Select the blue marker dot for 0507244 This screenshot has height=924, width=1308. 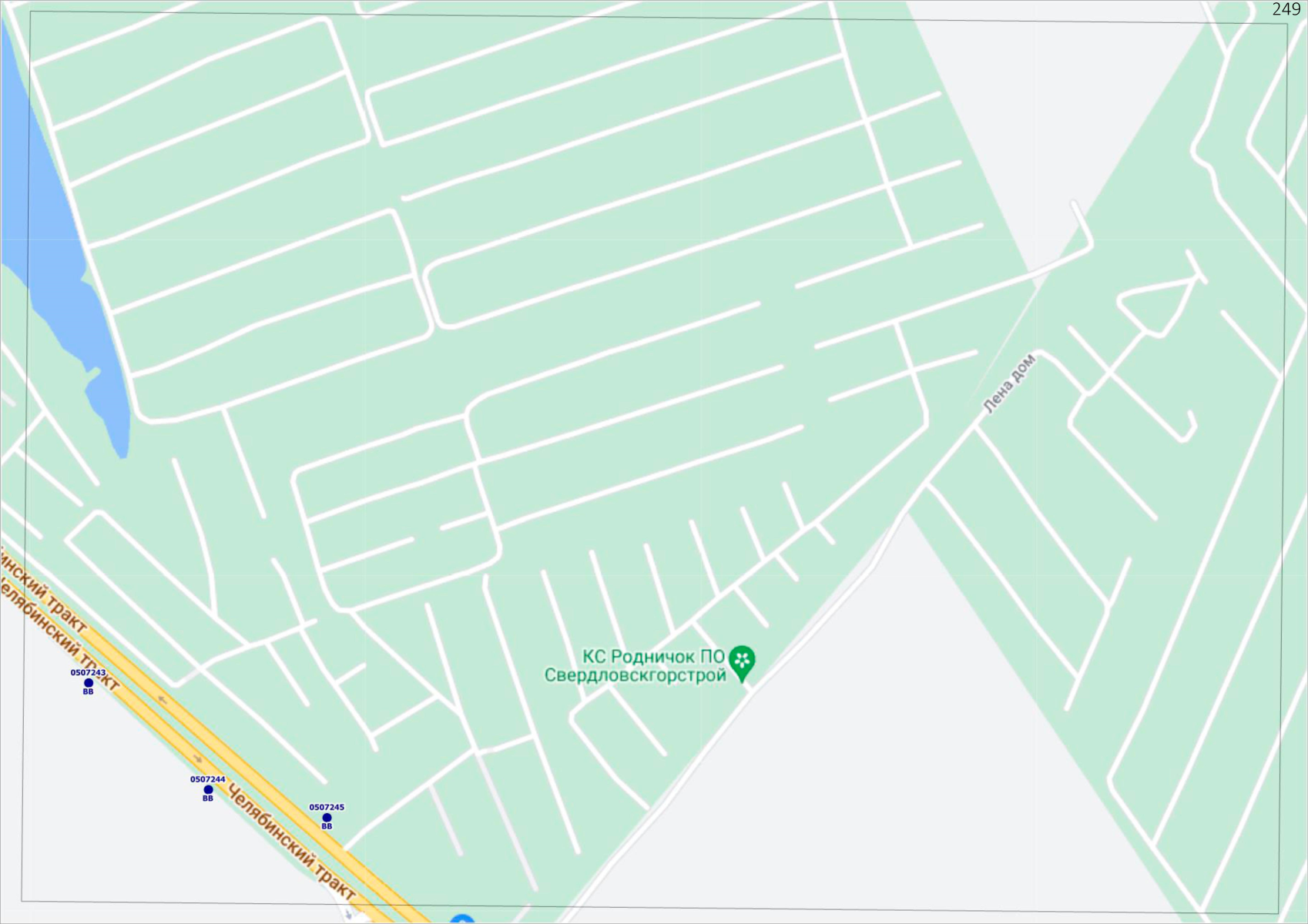pos(208,790)
